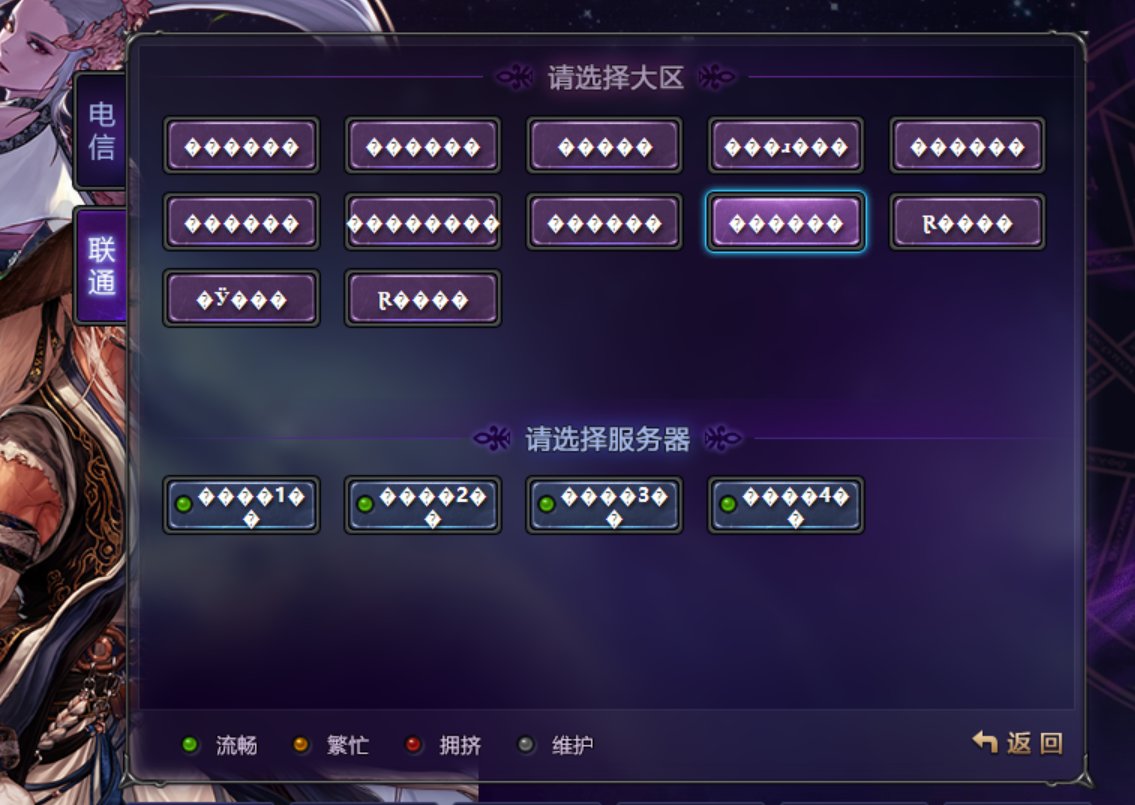
Task: Choose the third region button in top row
Action: 604,146
